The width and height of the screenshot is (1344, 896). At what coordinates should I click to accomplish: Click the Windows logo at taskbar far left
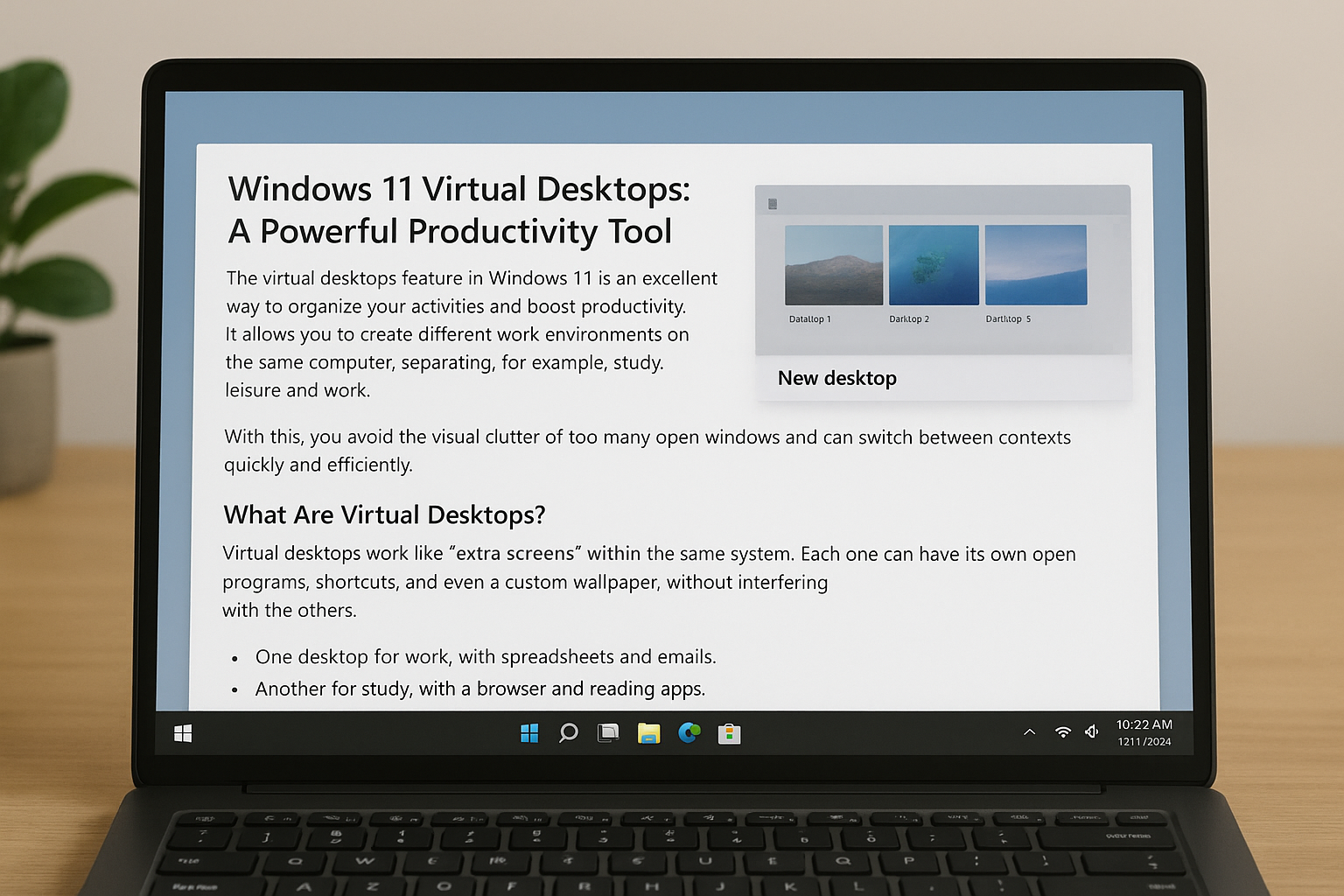(x=183, y=733)
